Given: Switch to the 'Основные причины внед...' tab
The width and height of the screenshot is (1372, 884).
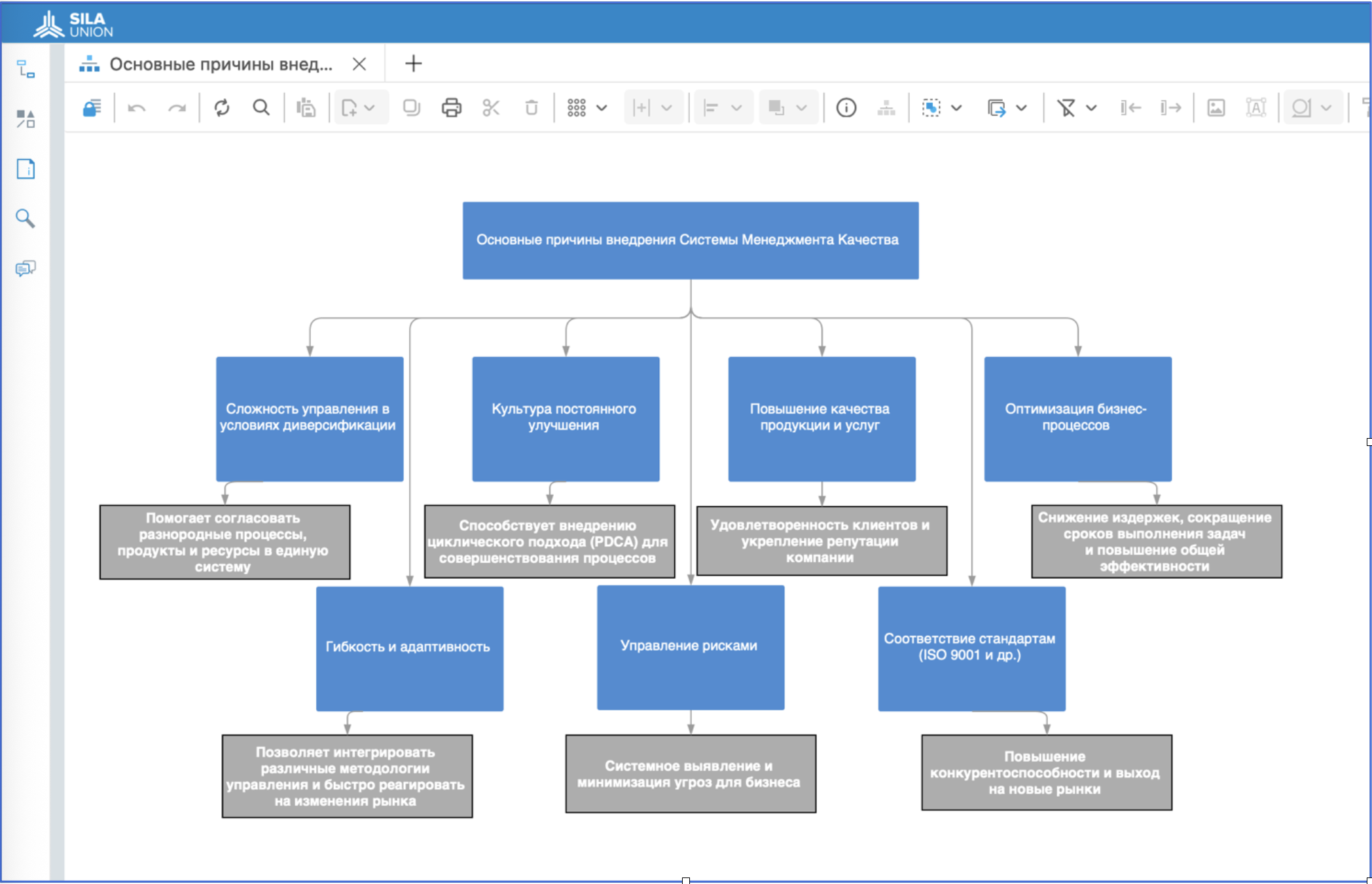Looking at the screenshot, I should (221, 64).
